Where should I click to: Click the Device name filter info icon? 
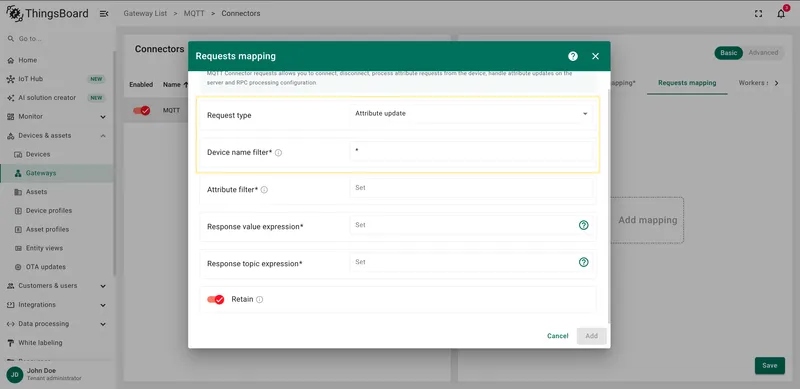[279, 153]
